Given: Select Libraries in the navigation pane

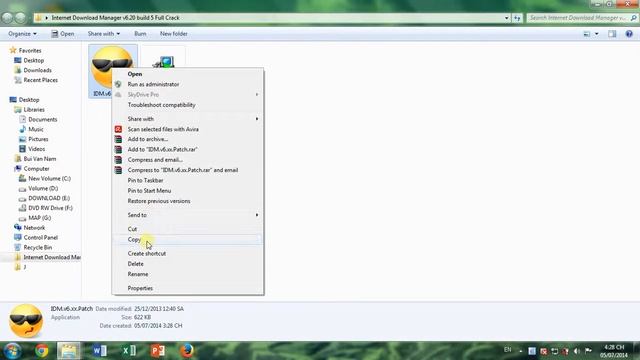Looking at the screenshot, I should (34, 110).
